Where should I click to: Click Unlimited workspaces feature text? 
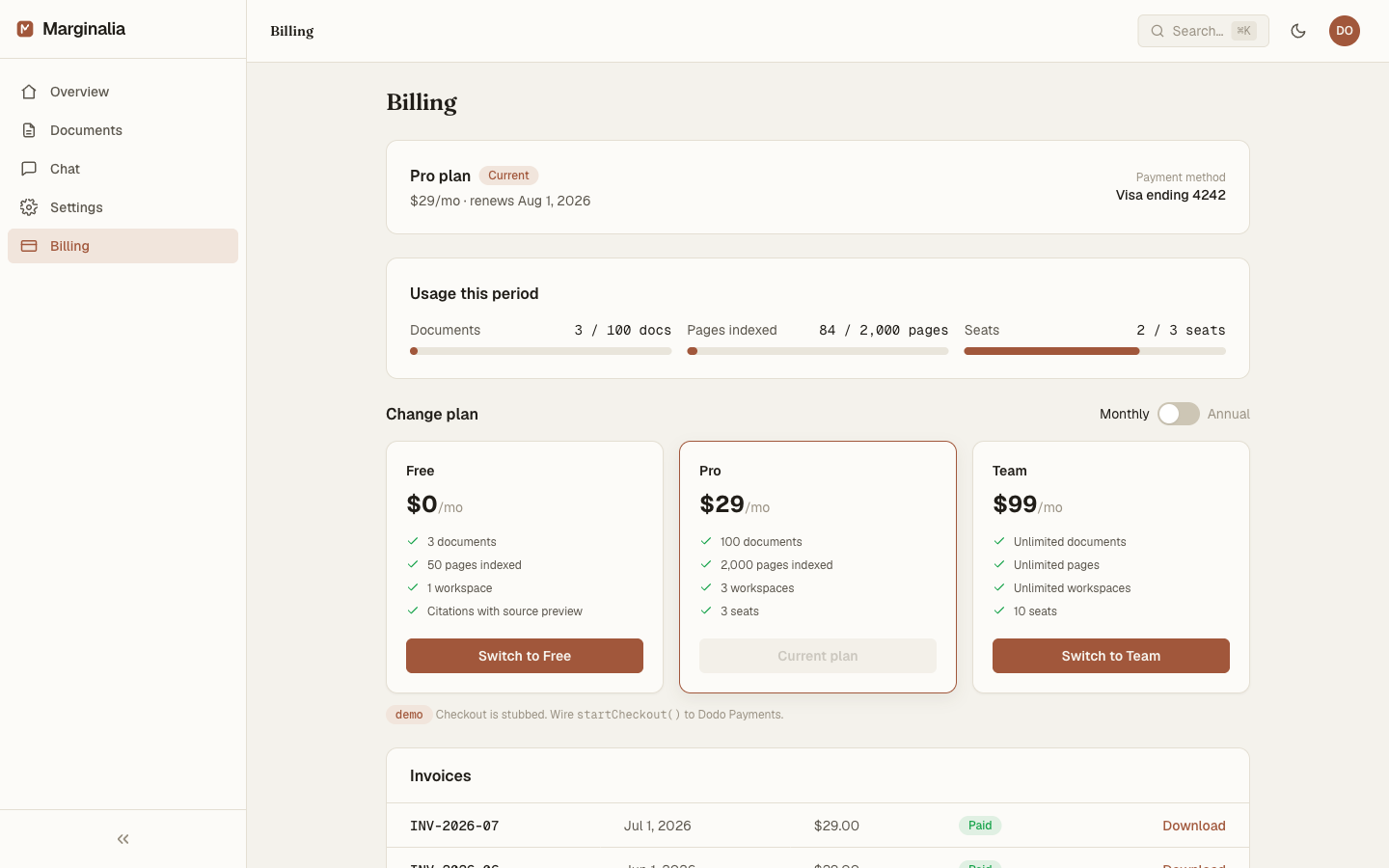[1072, 588]
